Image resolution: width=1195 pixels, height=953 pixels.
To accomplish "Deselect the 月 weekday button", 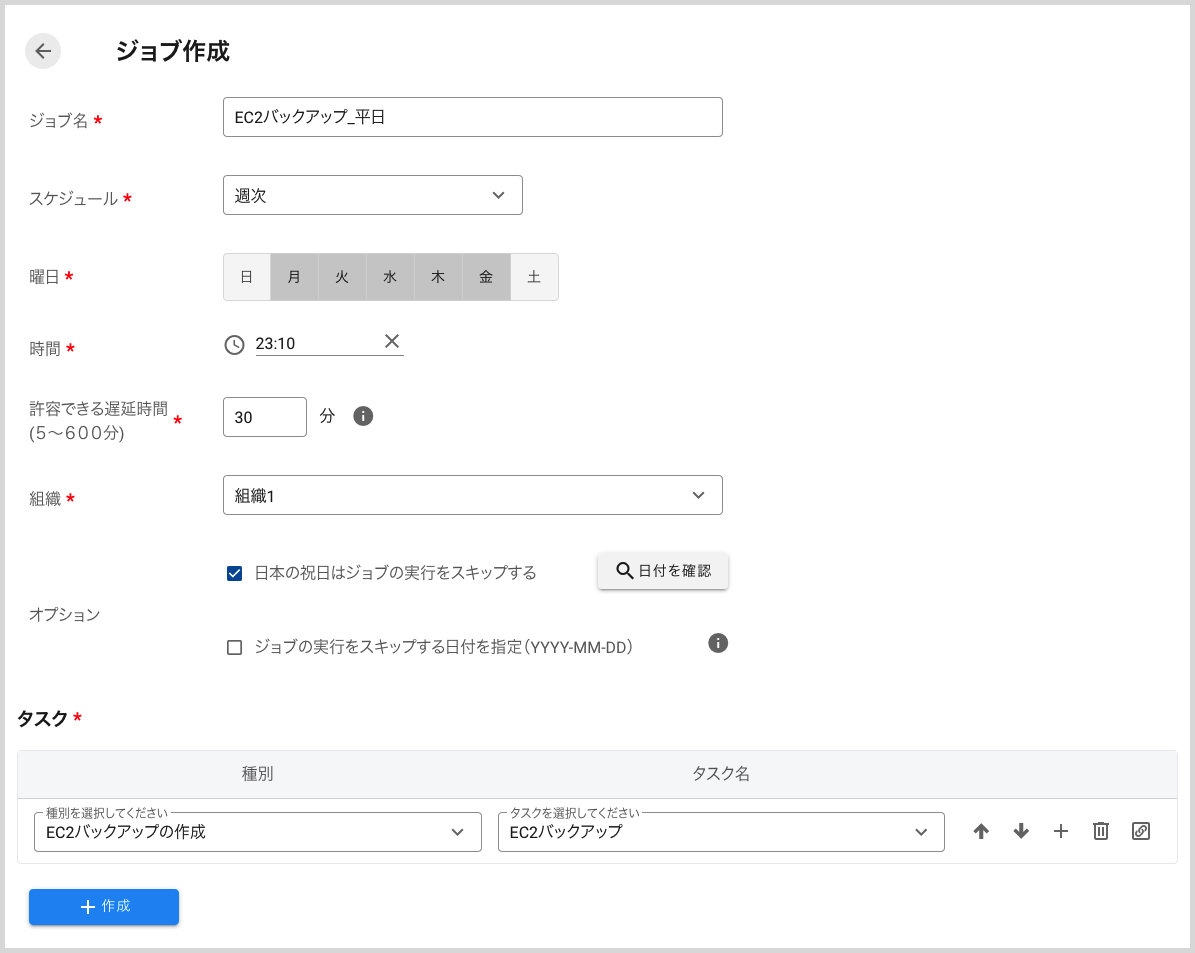I will point(294,277).
